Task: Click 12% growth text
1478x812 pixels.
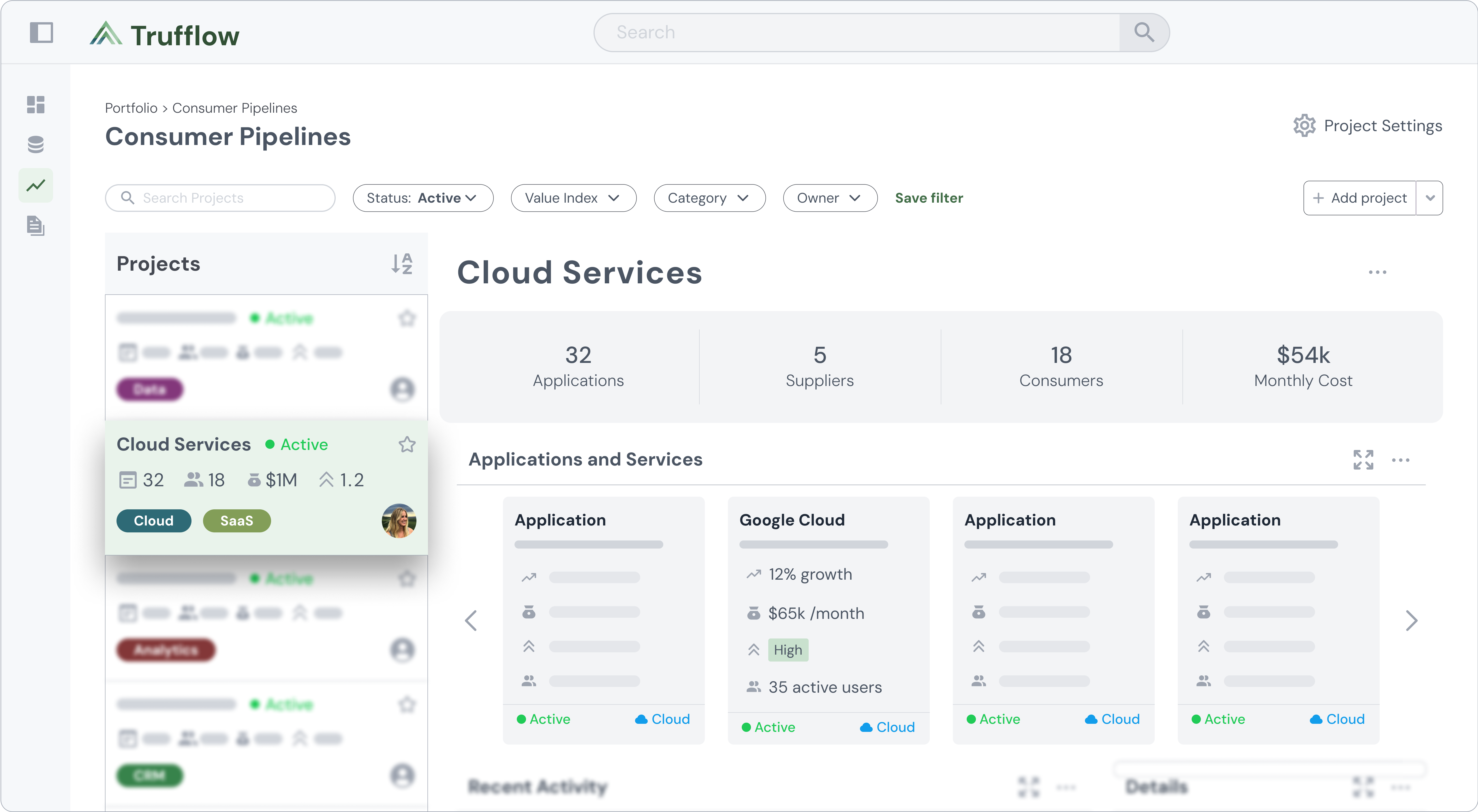Action: (x=810, y=574)
